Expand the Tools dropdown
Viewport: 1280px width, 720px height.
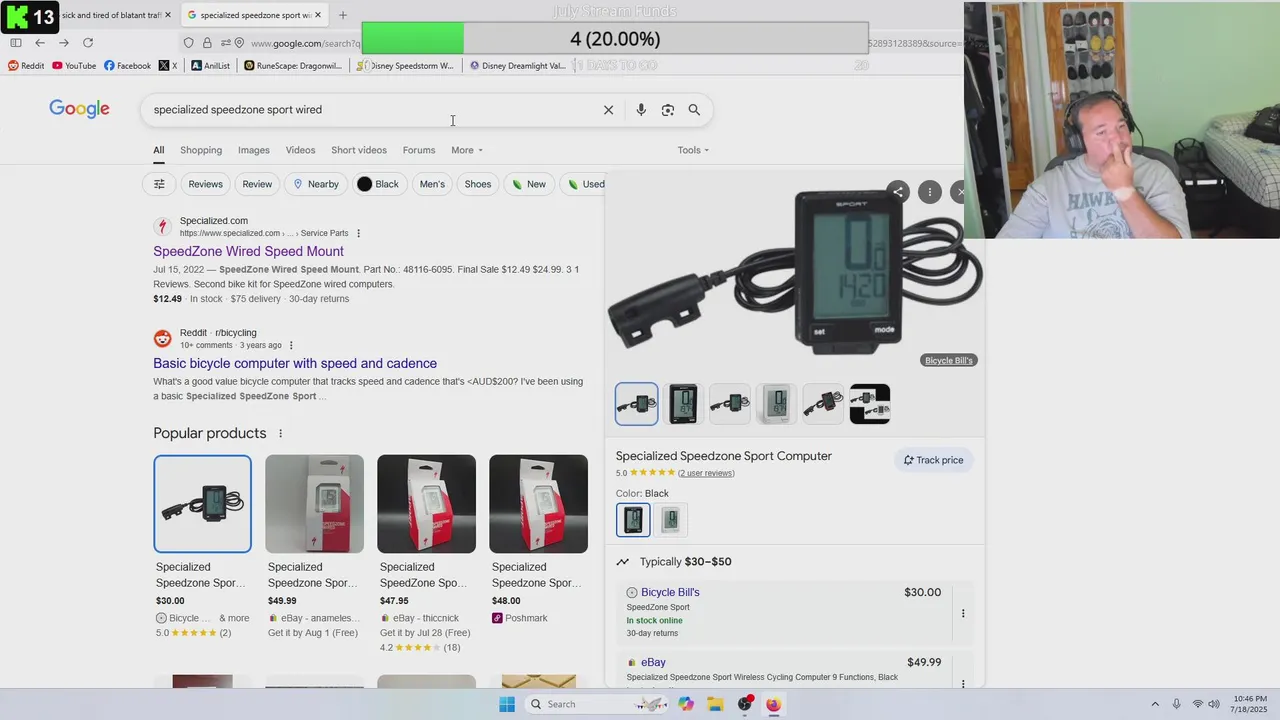click(x=693, y=150)
